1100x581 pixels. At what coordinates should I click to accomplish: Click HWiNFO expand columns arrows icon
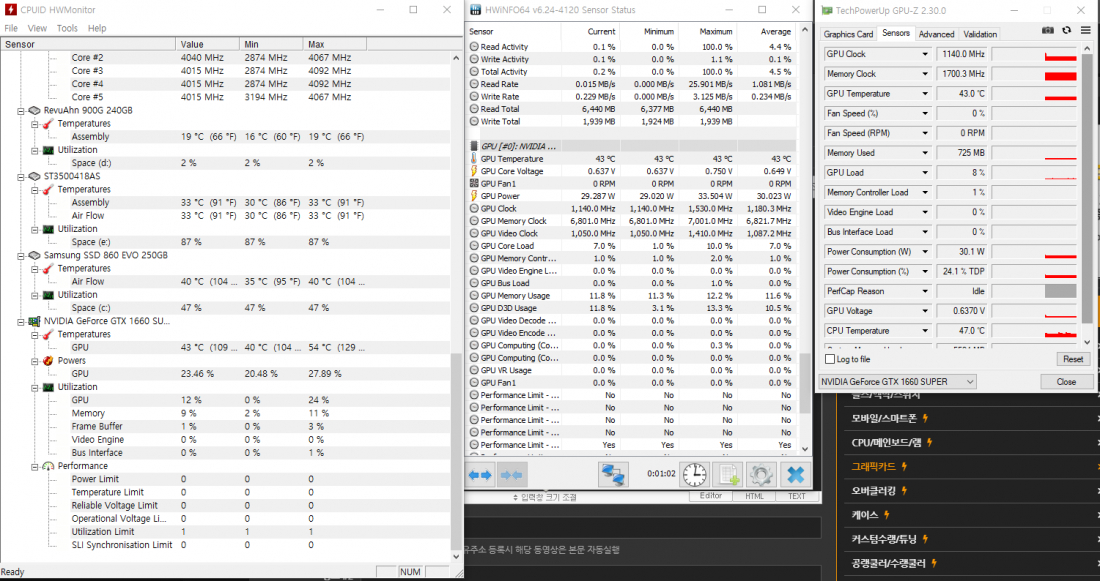coord(480,475)
